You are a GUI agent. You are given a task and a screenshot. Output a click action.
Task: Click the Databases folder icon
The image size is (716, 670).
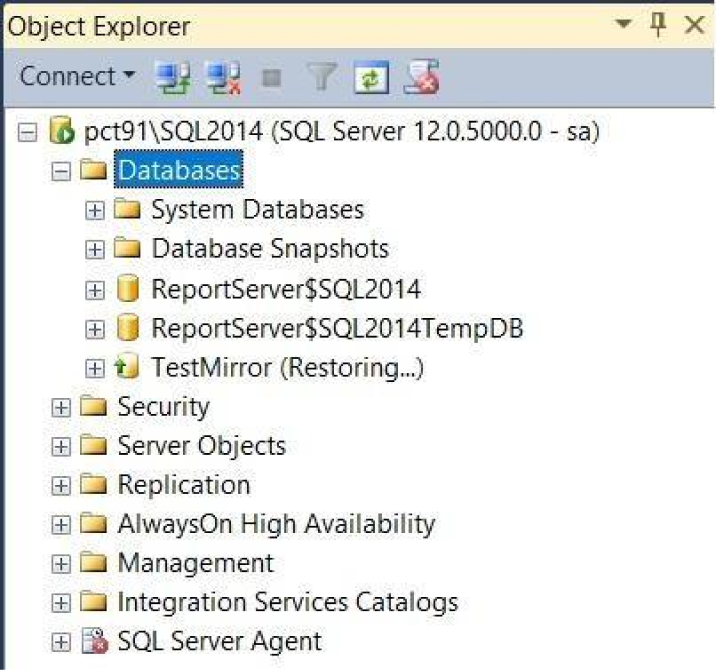pyautogui.click(x=94, y=170)
